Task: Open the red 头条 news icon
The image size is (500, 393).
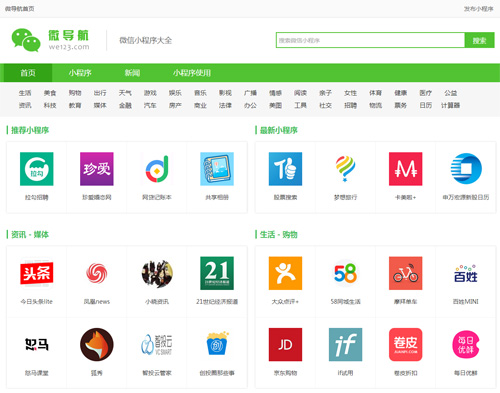Action: (37, 273)
